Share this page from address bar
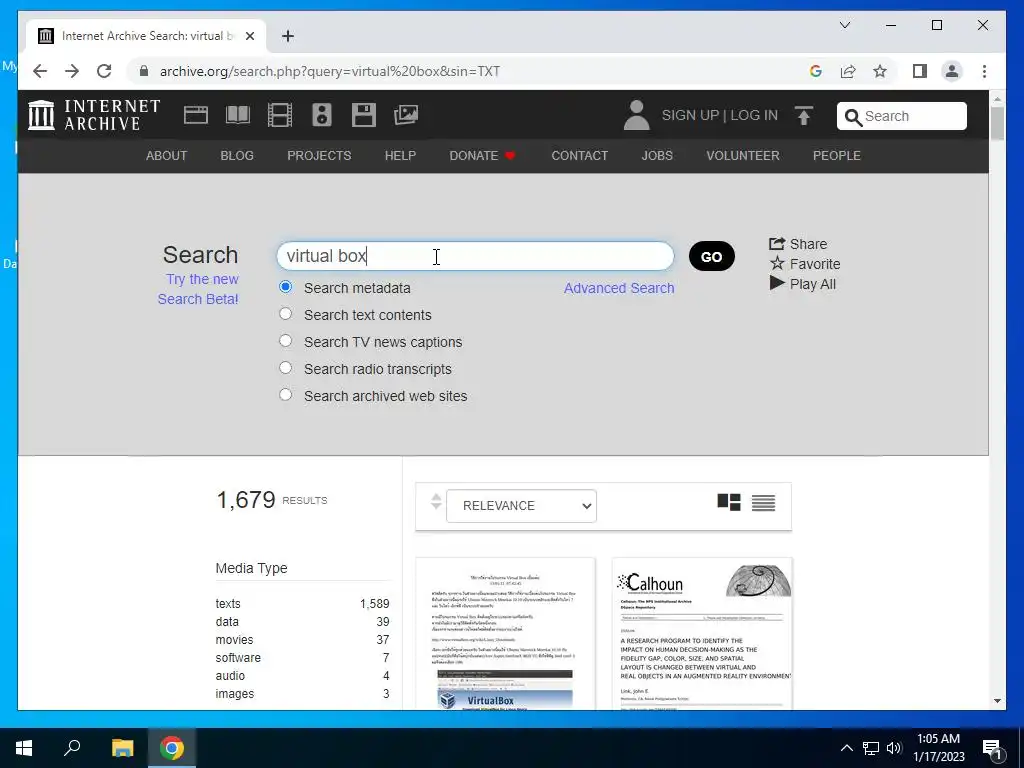1024x768 pixels. click(x=848, y=71)
